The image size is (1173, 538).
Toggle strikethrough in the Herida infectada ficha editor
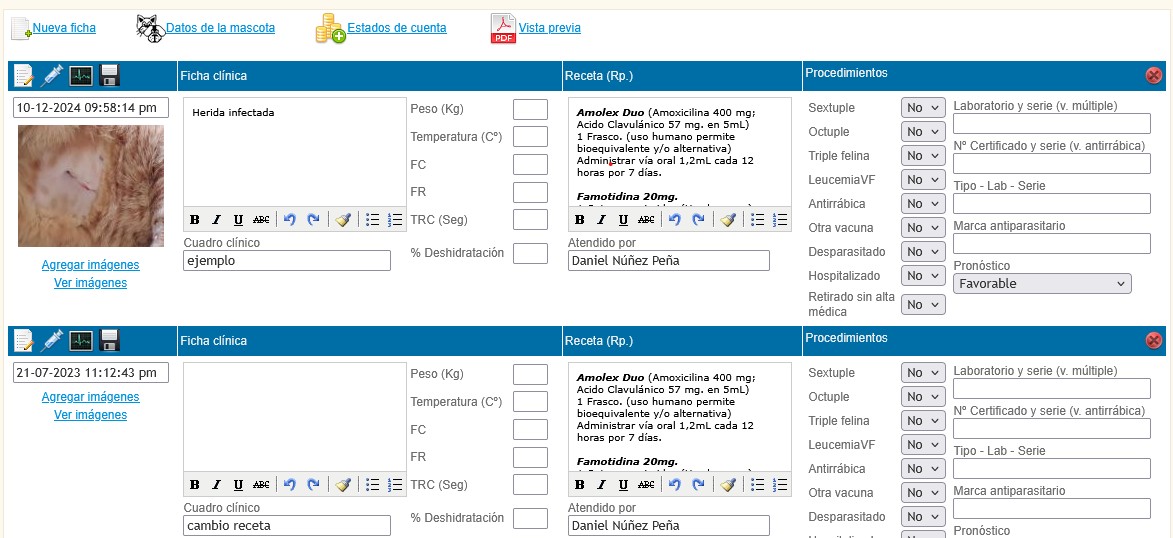point(260,219)
